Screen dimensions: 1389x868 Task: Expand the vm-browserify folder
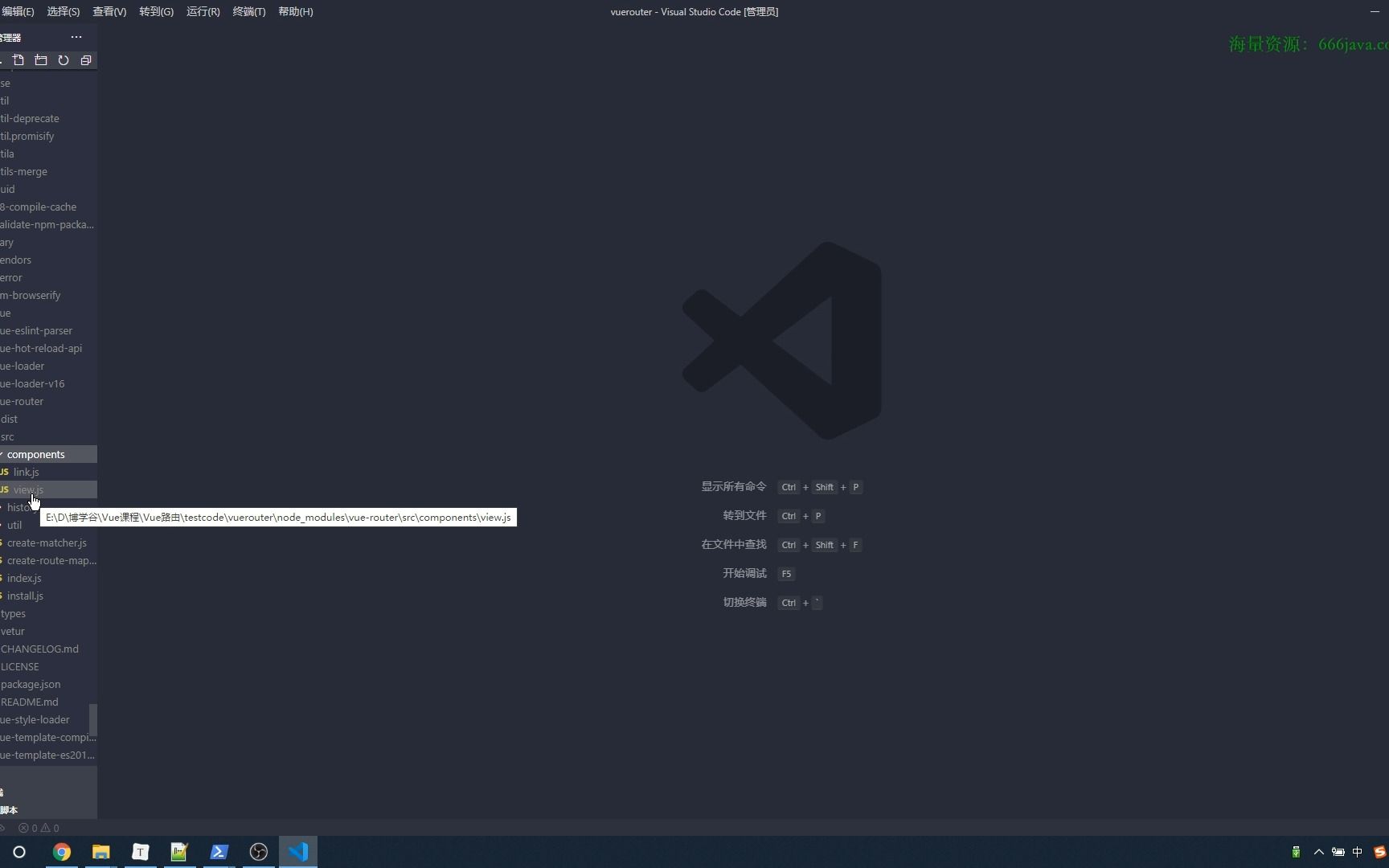[x=48, y=295]
